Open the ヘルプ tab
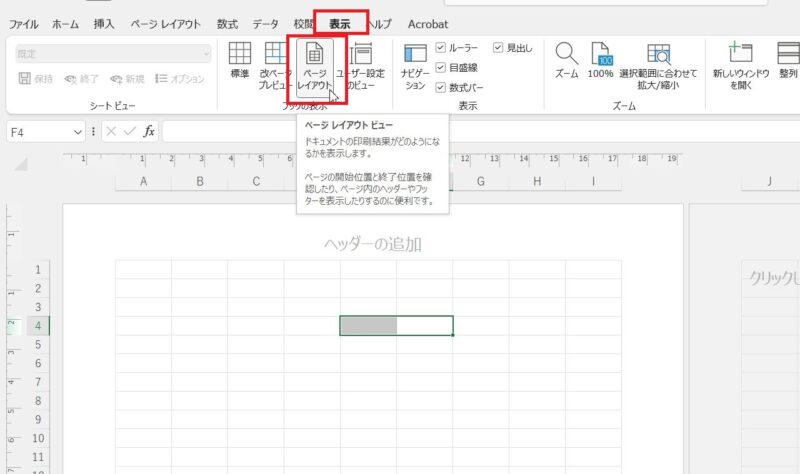The height and width of the screenshot is (474, 800). (380, 24)
